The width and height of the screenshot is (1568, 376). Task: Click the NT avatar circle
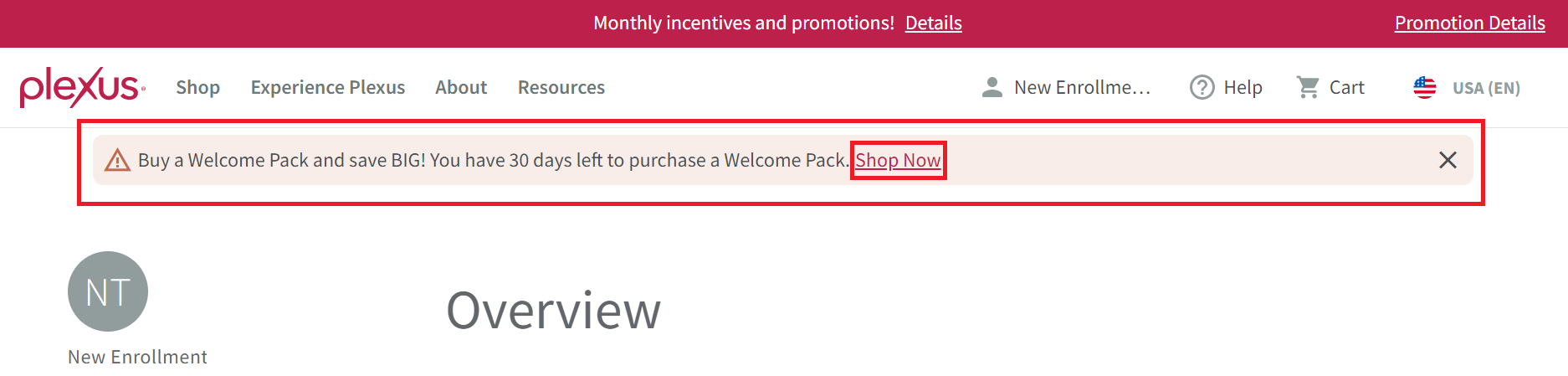108,291
